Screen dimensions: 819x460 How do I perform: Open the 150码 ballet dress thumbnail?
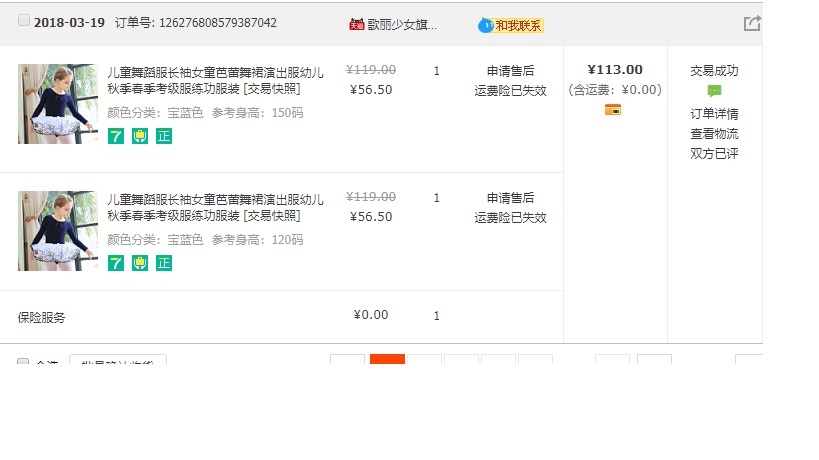point(58,104)
